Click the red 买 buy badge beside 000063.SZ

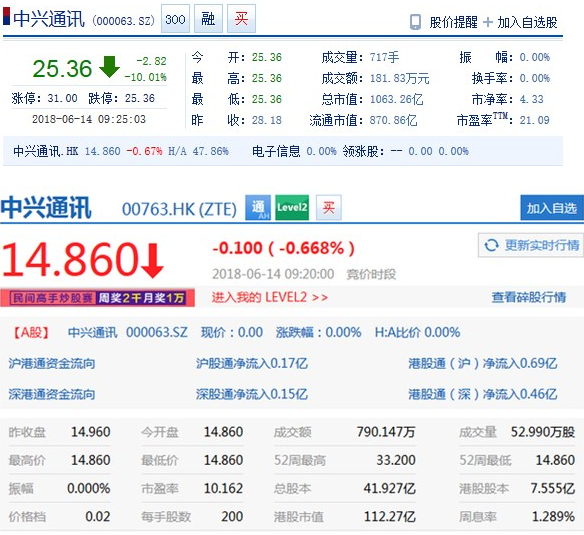241,19
